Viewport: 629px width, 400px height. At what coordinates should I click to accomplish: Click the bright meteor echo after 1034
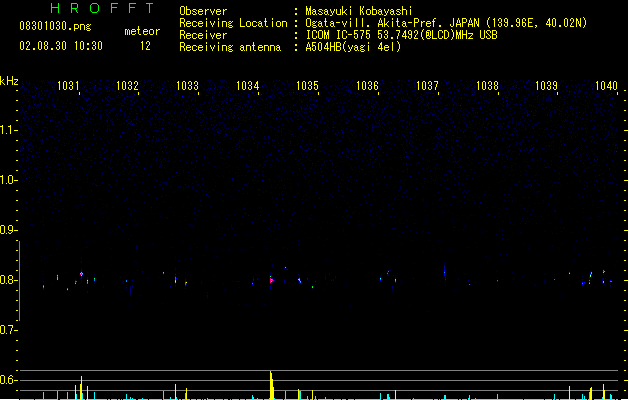coord(272,280)
